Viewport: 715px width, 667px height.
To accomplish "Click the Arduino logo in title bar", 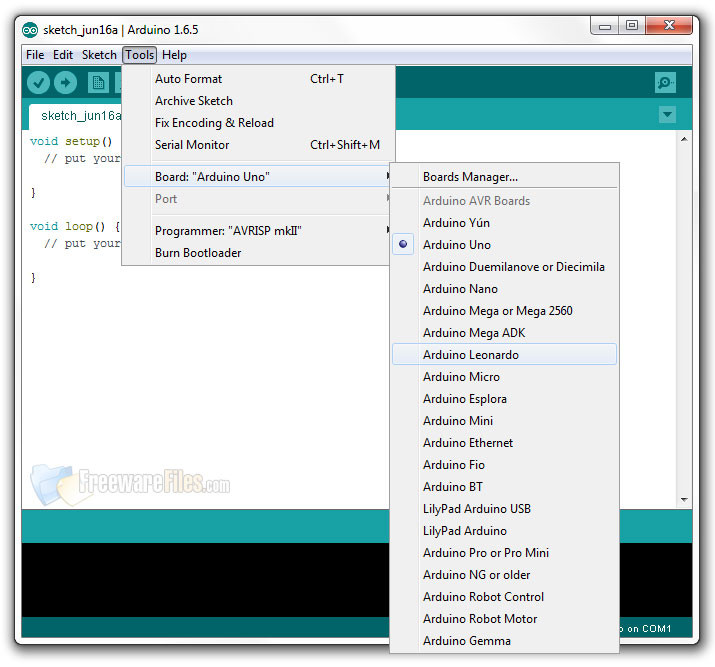I will pos(30,30).
